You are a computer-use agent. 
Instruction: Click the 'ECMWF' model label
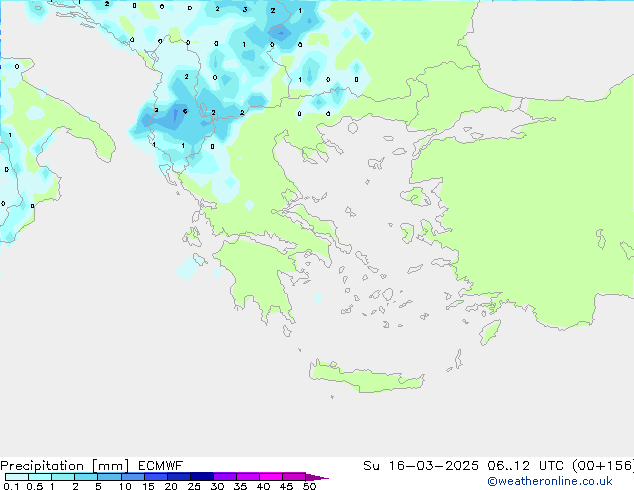[x=161, y=466]
